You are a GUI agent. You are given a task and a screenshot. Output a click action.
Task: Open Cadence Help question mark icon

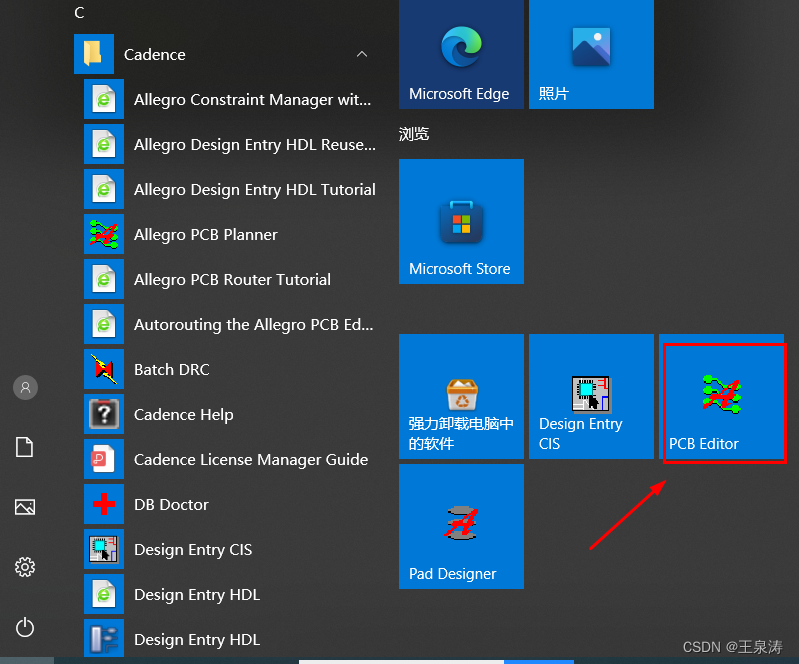(104, 414)
